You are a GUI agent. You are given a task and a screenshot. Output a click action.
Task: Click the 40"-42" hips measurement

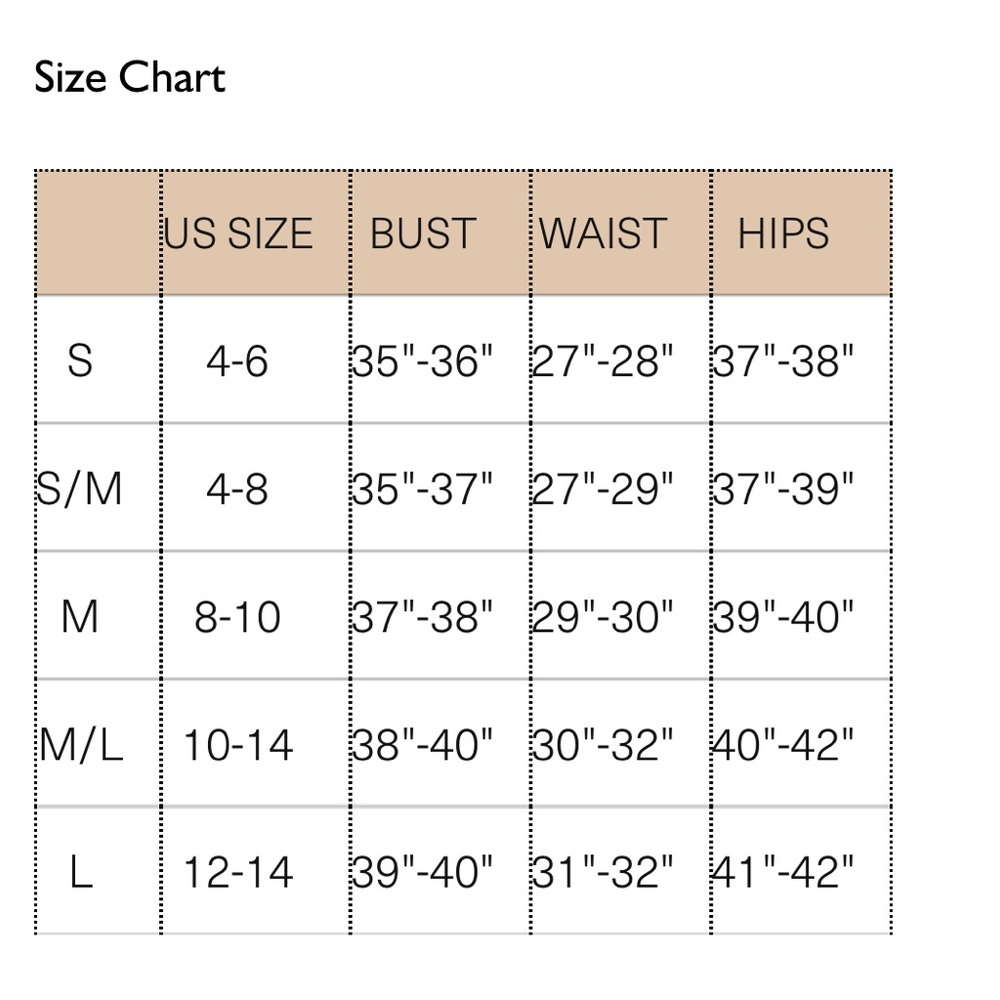[783, 744]
